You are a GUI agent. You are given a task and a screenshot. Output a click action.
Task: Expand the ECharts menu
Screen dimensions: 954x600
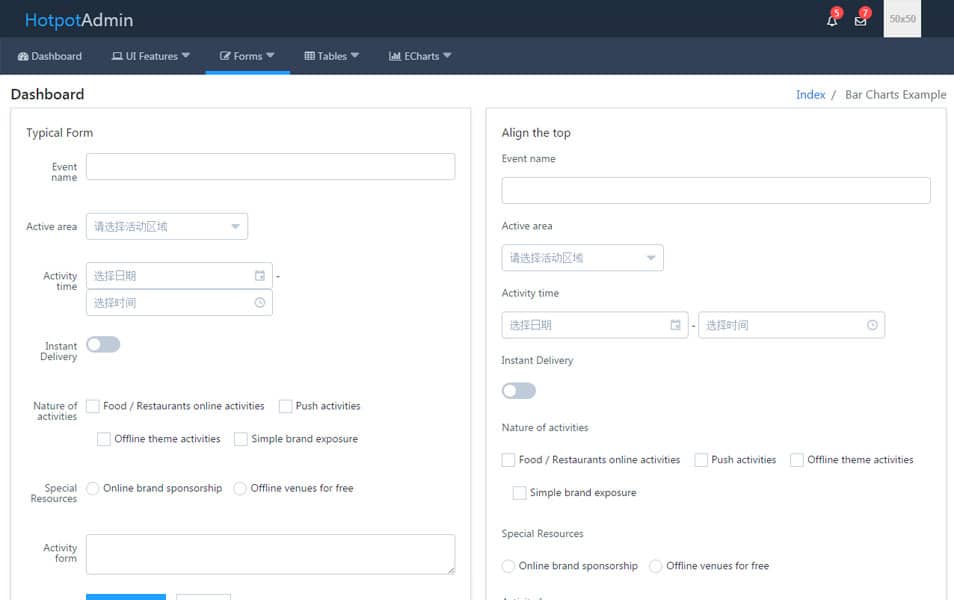(x=420, y=56)
